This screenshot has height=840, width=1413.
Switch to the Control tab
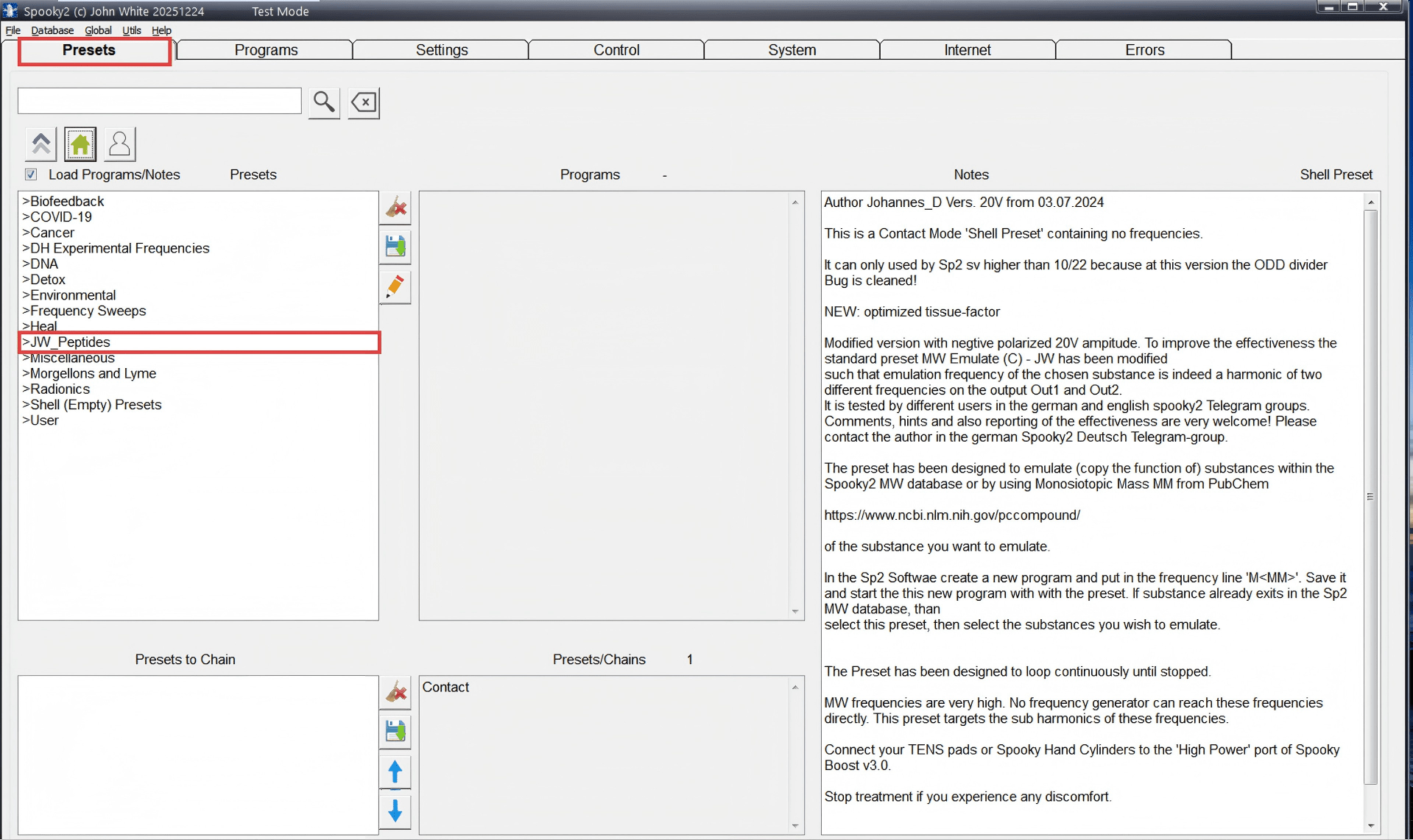point(616,50)
